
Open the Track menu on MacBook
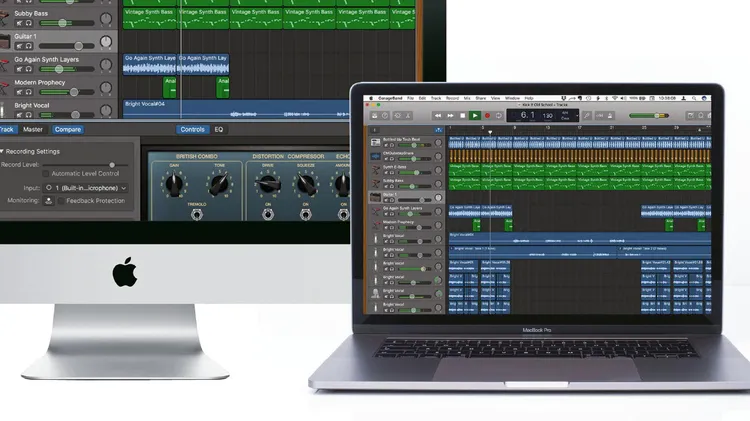coord(436,98)
